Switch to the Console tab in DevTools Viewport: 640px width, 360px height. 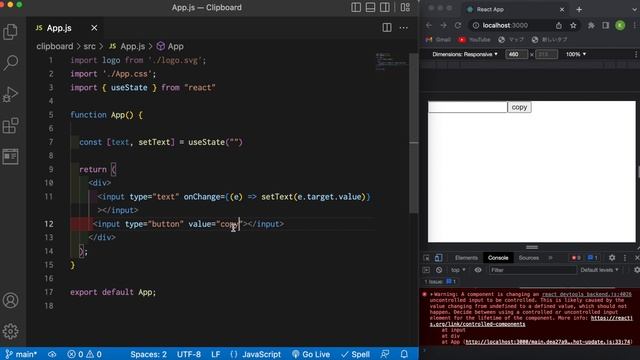point(498,258)
